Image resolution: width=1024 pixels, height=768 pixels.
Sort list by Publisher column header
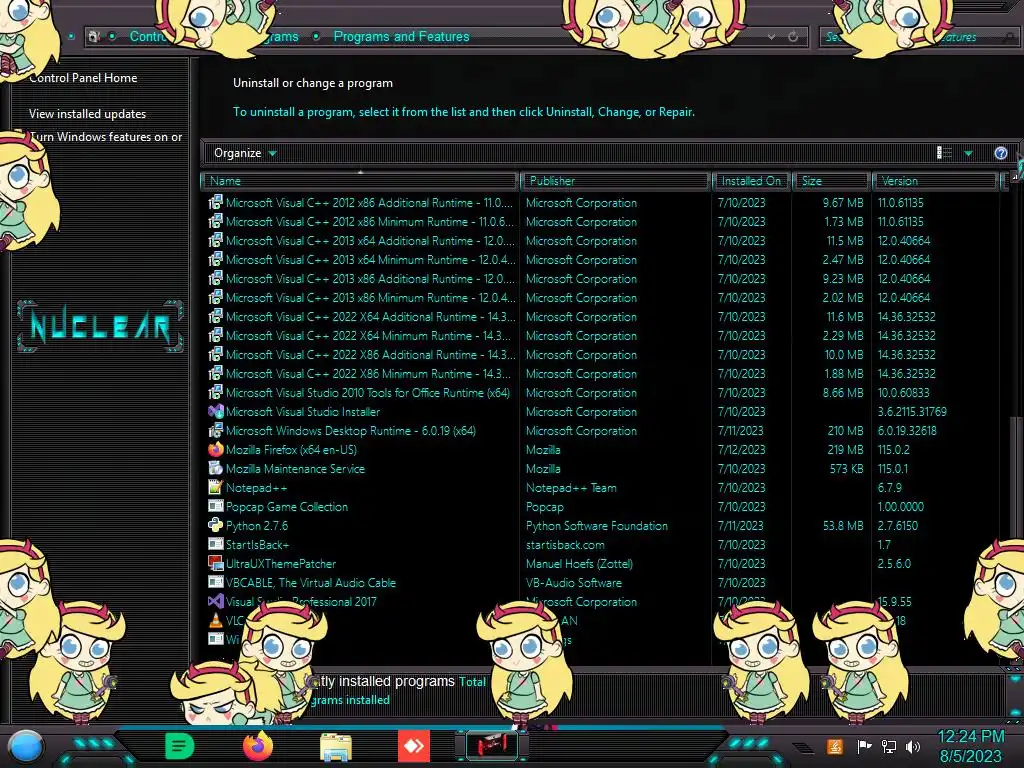point(615,181)
